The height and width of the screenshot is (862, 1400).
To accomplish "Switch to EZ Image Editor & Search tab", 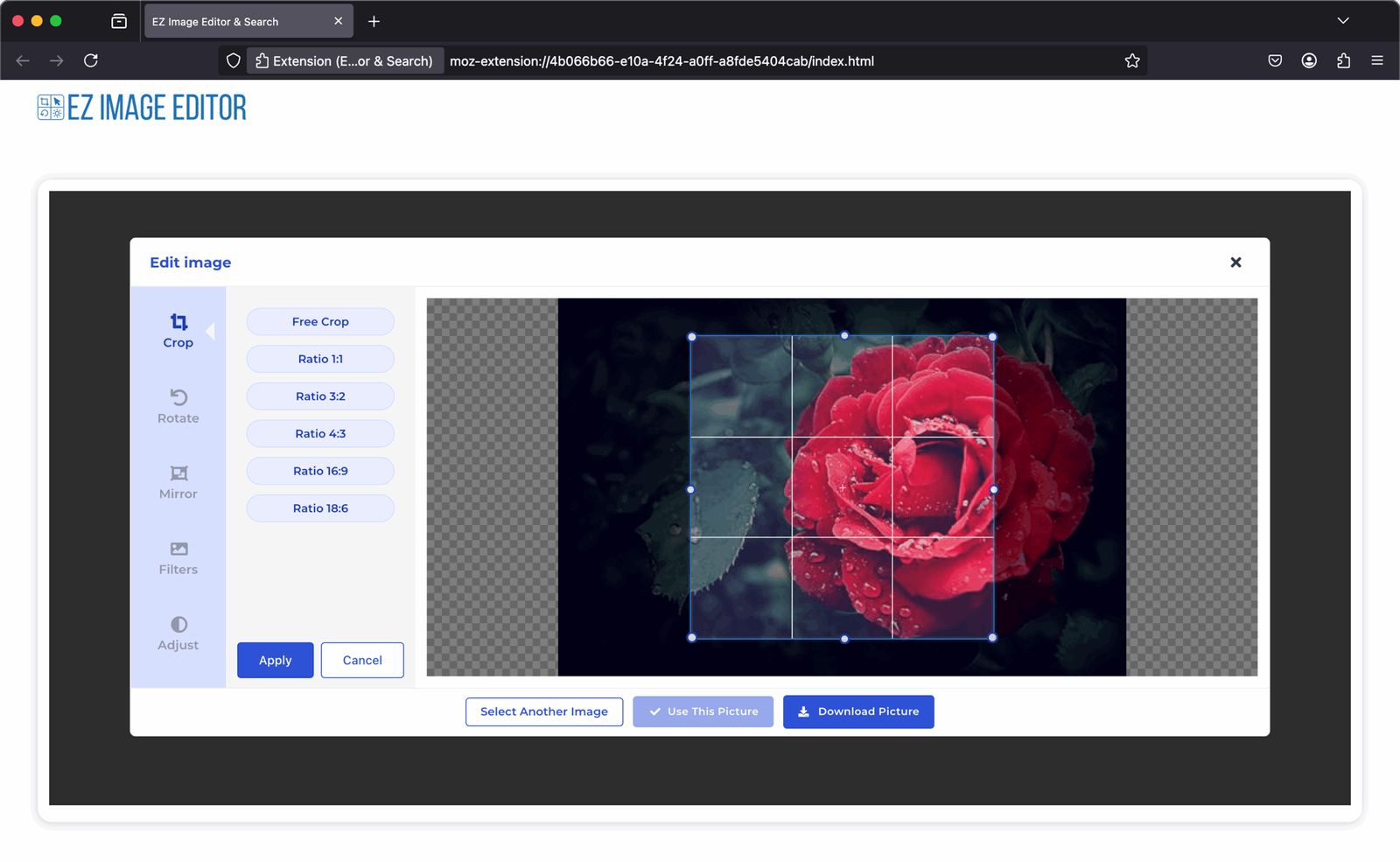I will 236,22.
